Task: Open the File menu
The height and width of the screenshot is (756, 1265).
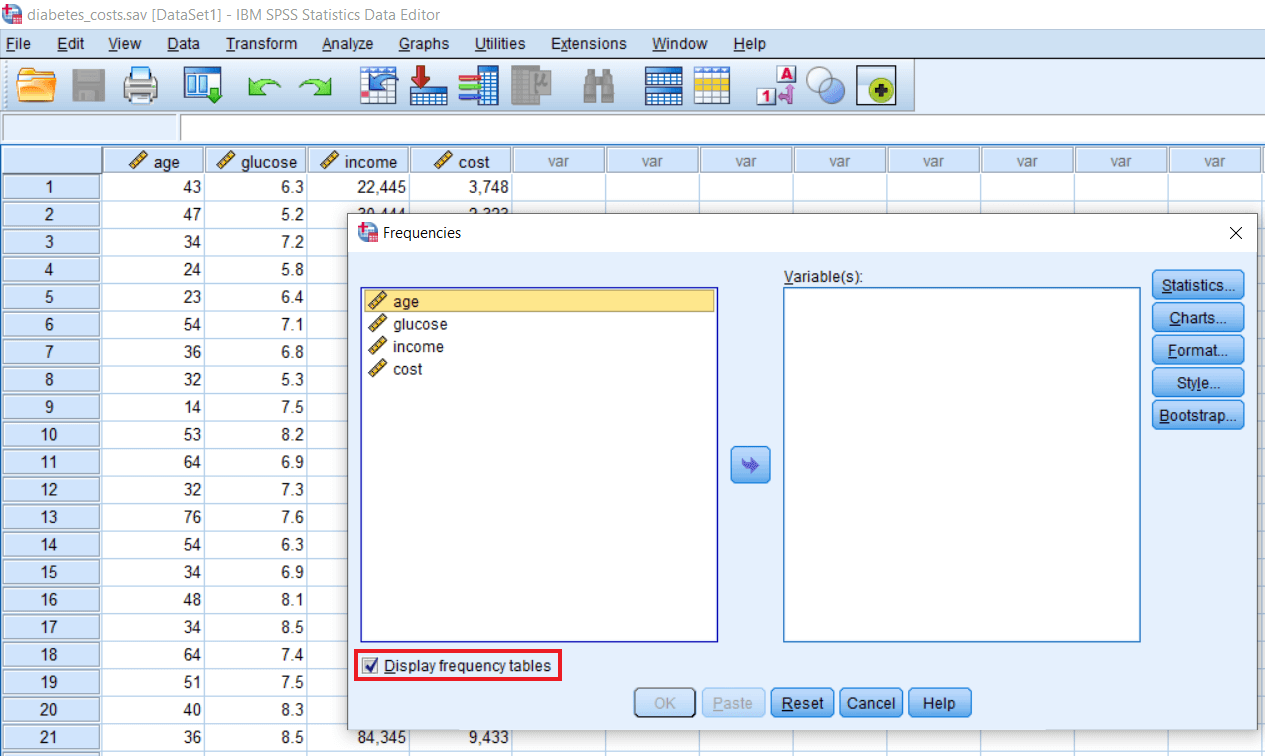Action: point(18,44)
